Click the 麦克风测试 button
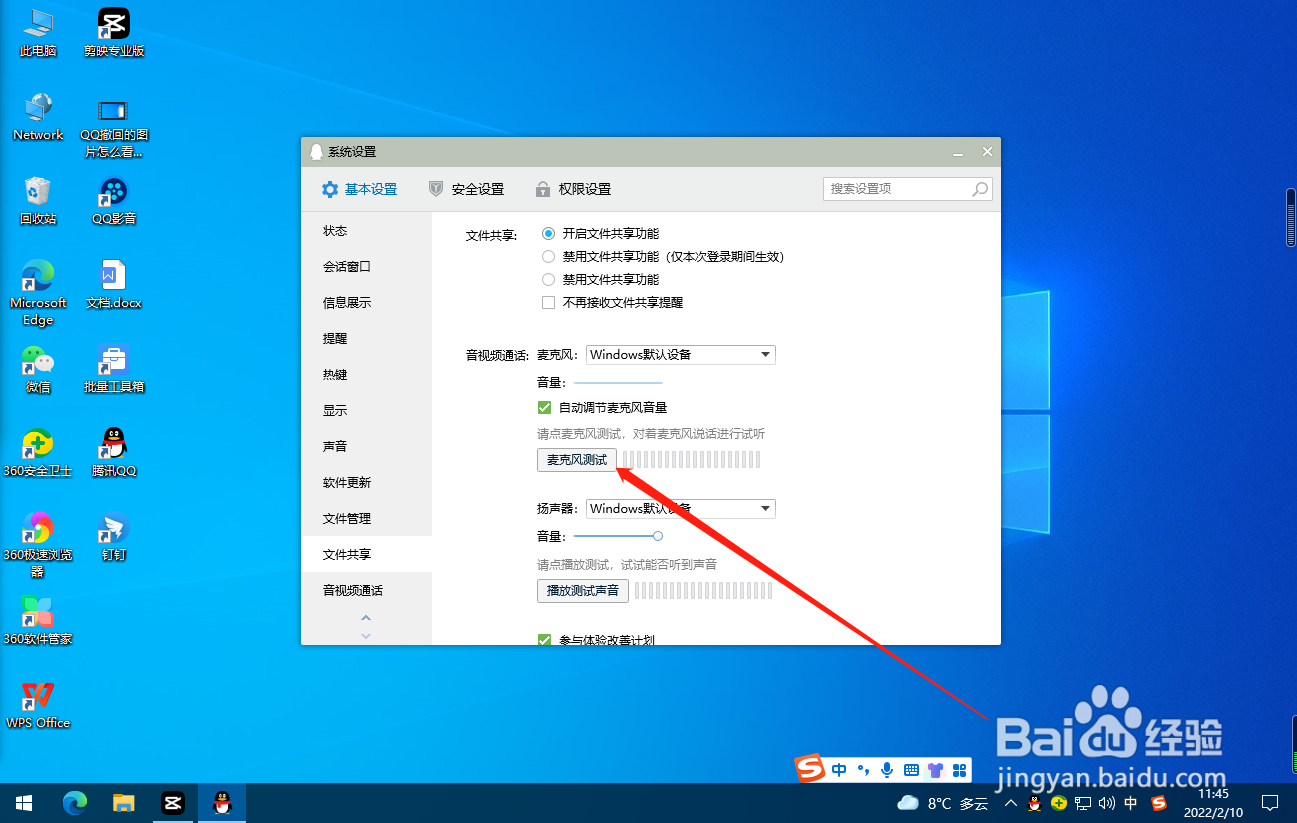The height and width of the screenshot is (823, 1297). coord(577,459)
